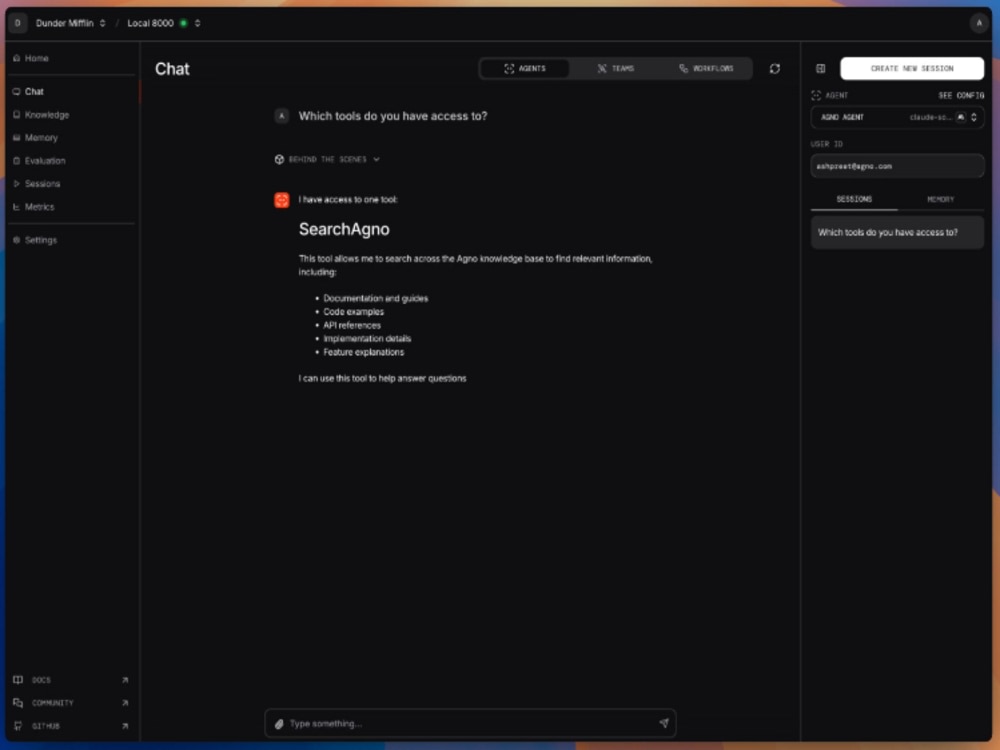Switch to the Teams tab
This screenshot has width=1000, height=750.
(615, 68)
